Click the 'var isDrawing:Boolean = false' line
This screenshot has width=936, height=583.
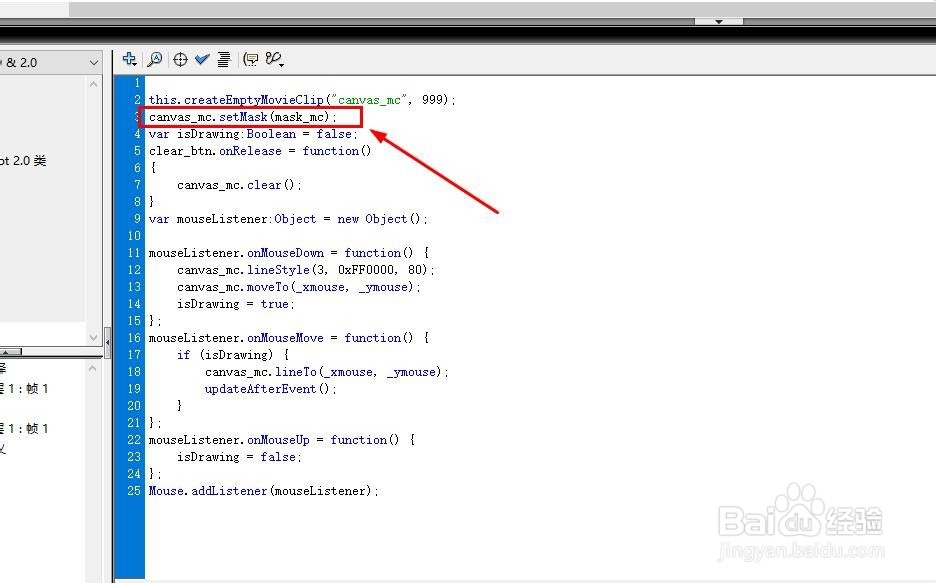click(253, 134)
